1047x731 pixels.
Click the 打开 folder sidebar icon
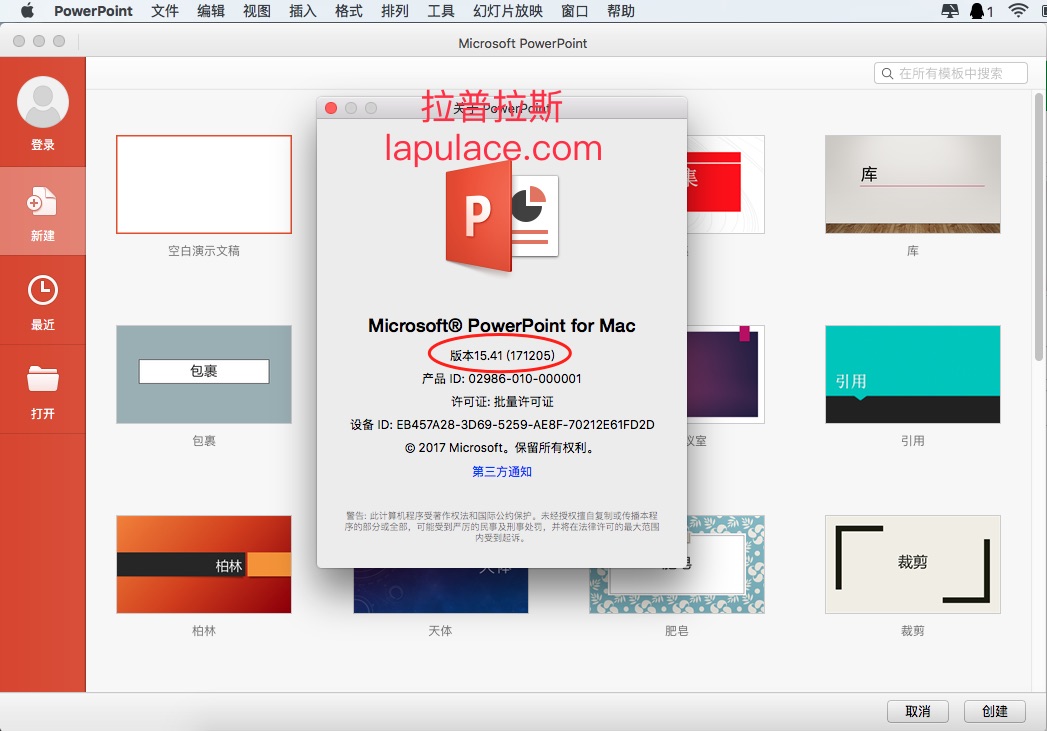(43, 379)
